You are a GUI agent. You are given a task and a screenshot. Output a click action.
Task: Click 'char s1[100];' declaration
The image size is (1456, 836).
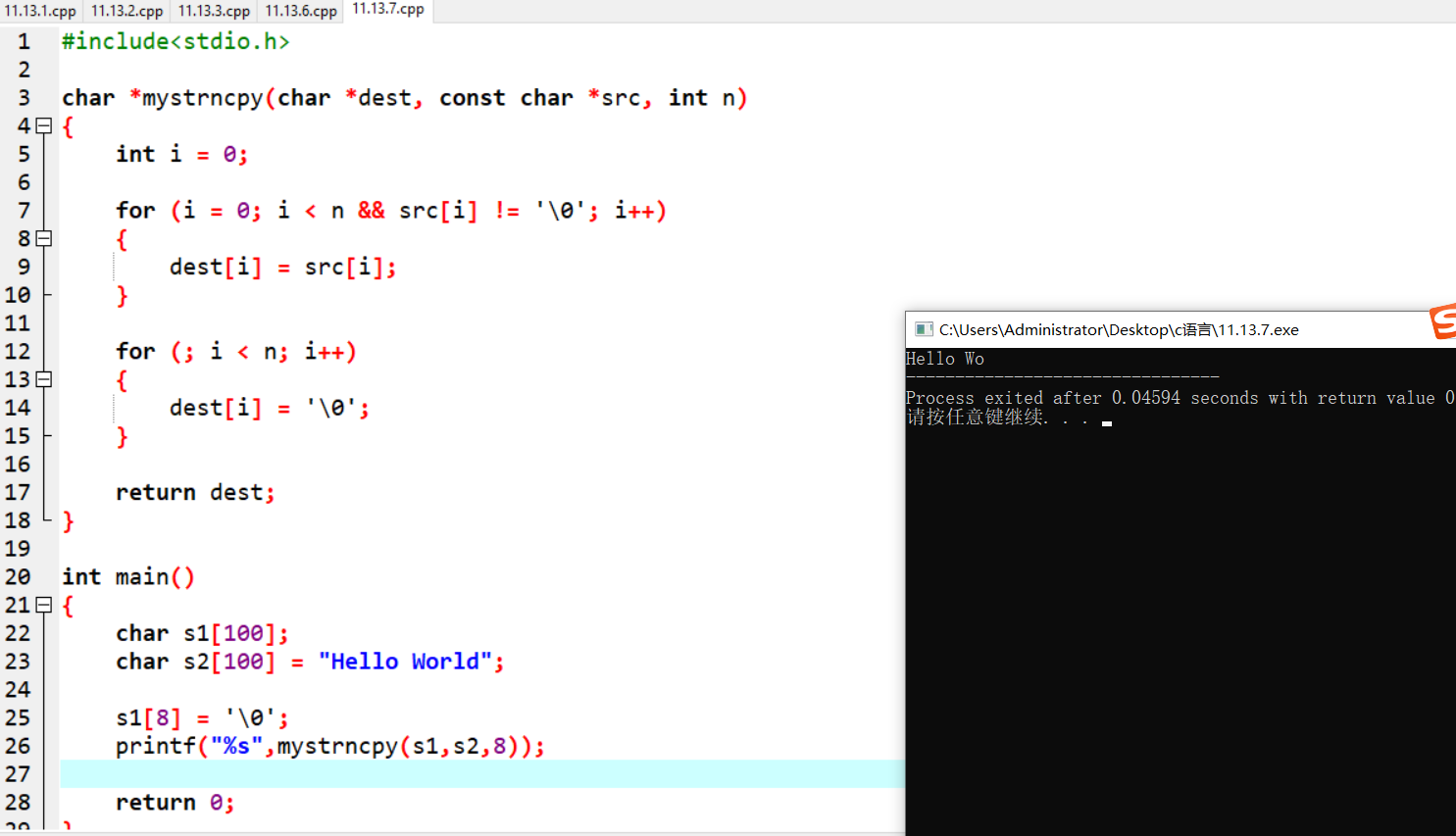[x=202, y=633]
